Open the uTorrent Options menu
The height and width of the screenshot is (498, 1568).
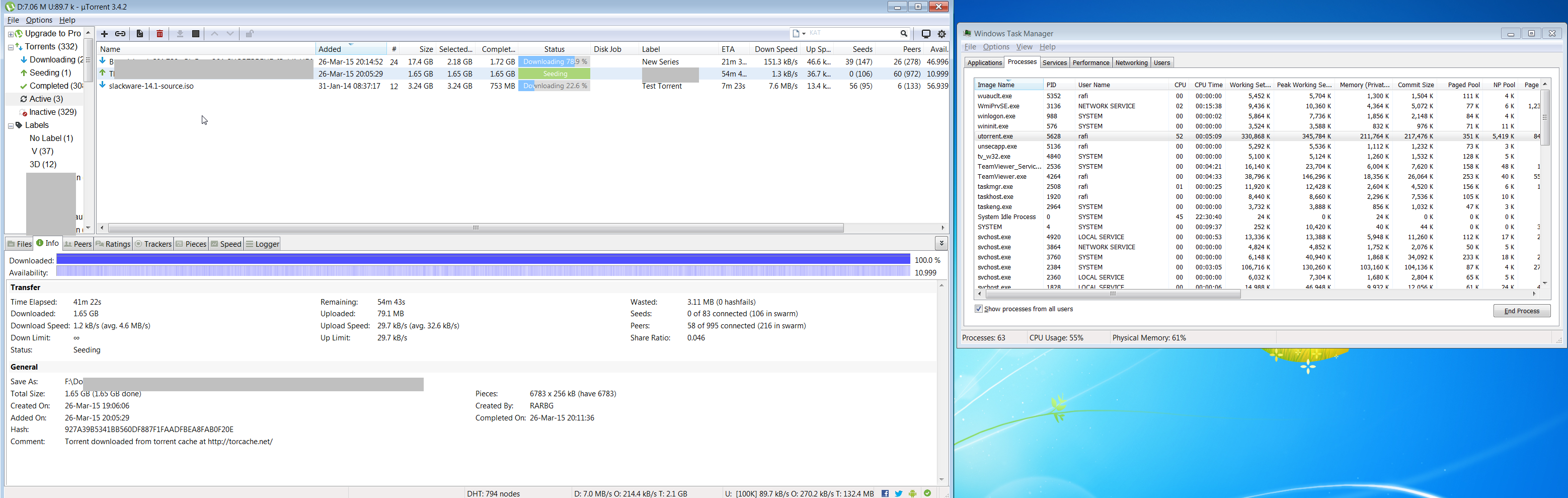tap(39, 20)
